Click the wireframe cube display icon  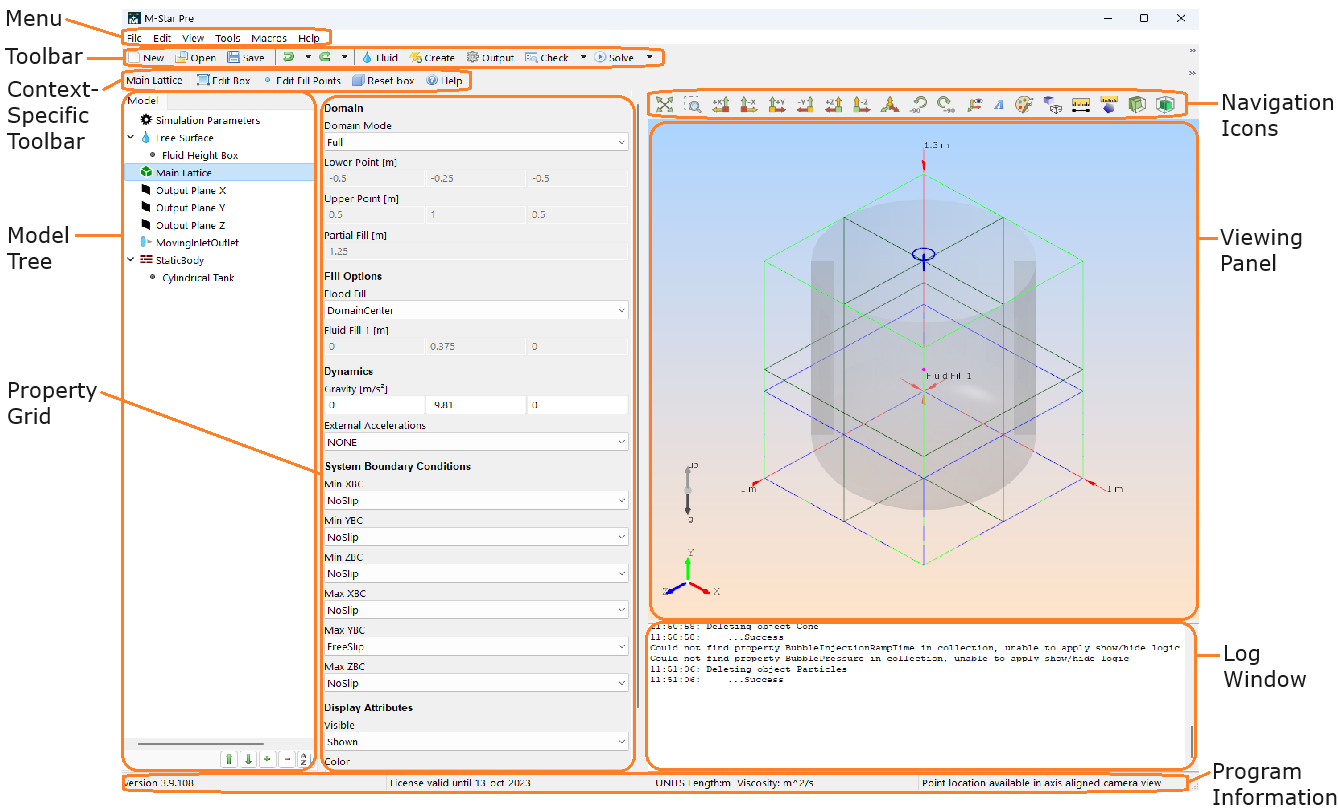[1136, 104]
